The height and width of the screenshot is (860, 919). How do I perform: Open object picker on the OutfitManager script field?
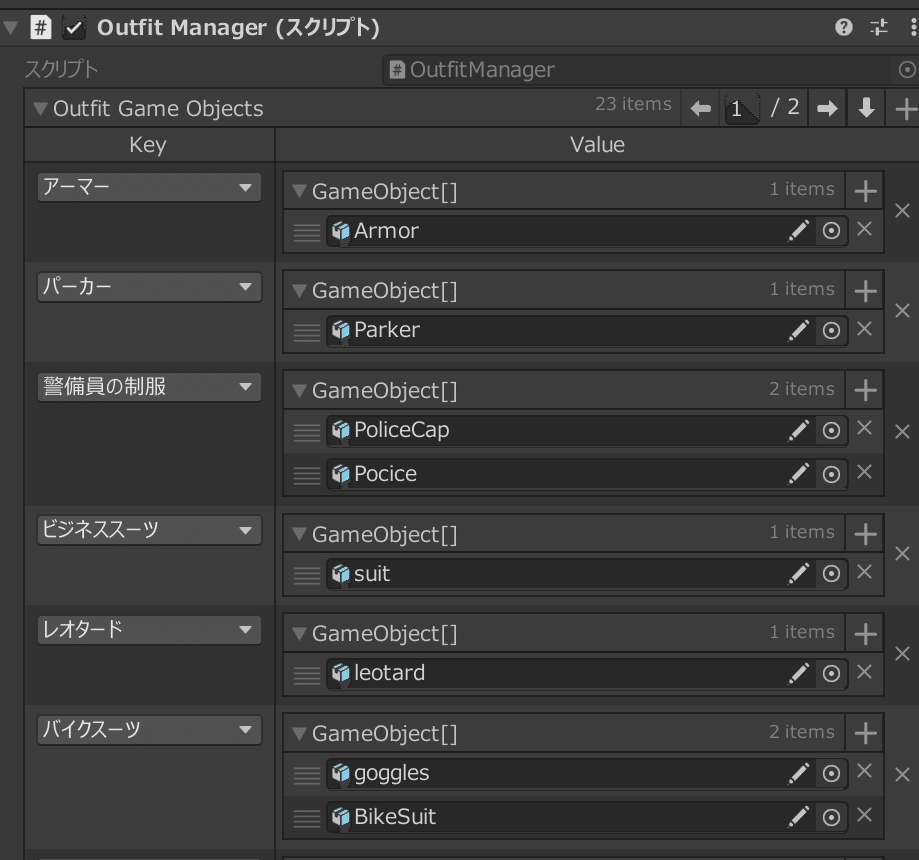click(x=906, y=70)
